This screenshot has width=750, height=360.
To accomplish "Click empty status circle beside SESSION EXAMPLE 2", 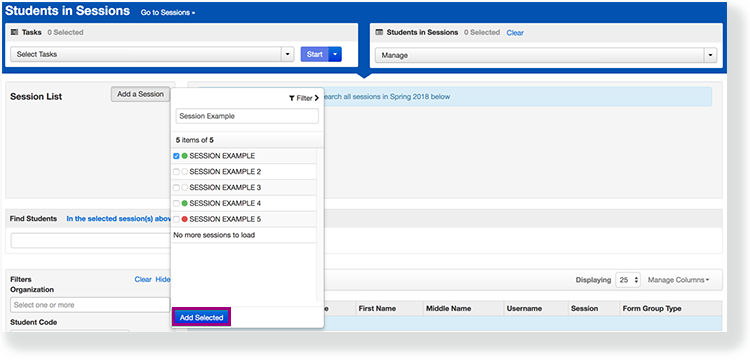I will [x=185, y=172].
